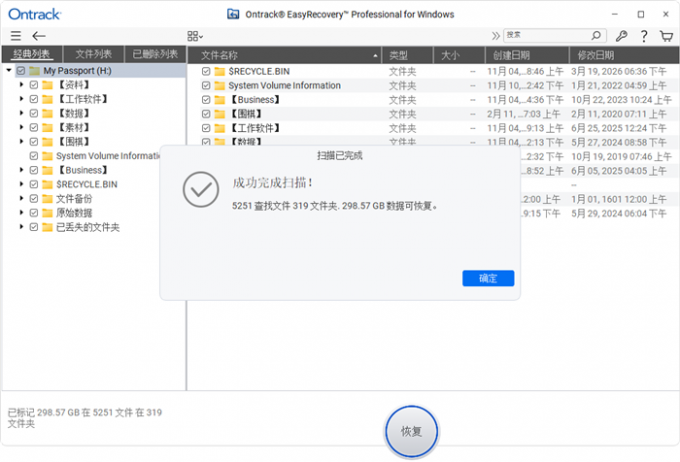
Task: Click 【资料】 folder icon in tree
Action: tap(48, 85)
